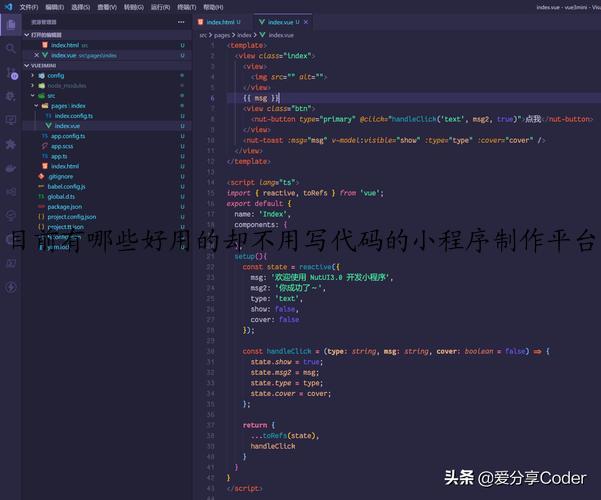Open the 帮助(H) menu
Screen dimensions: 601x500
point(213,7)
